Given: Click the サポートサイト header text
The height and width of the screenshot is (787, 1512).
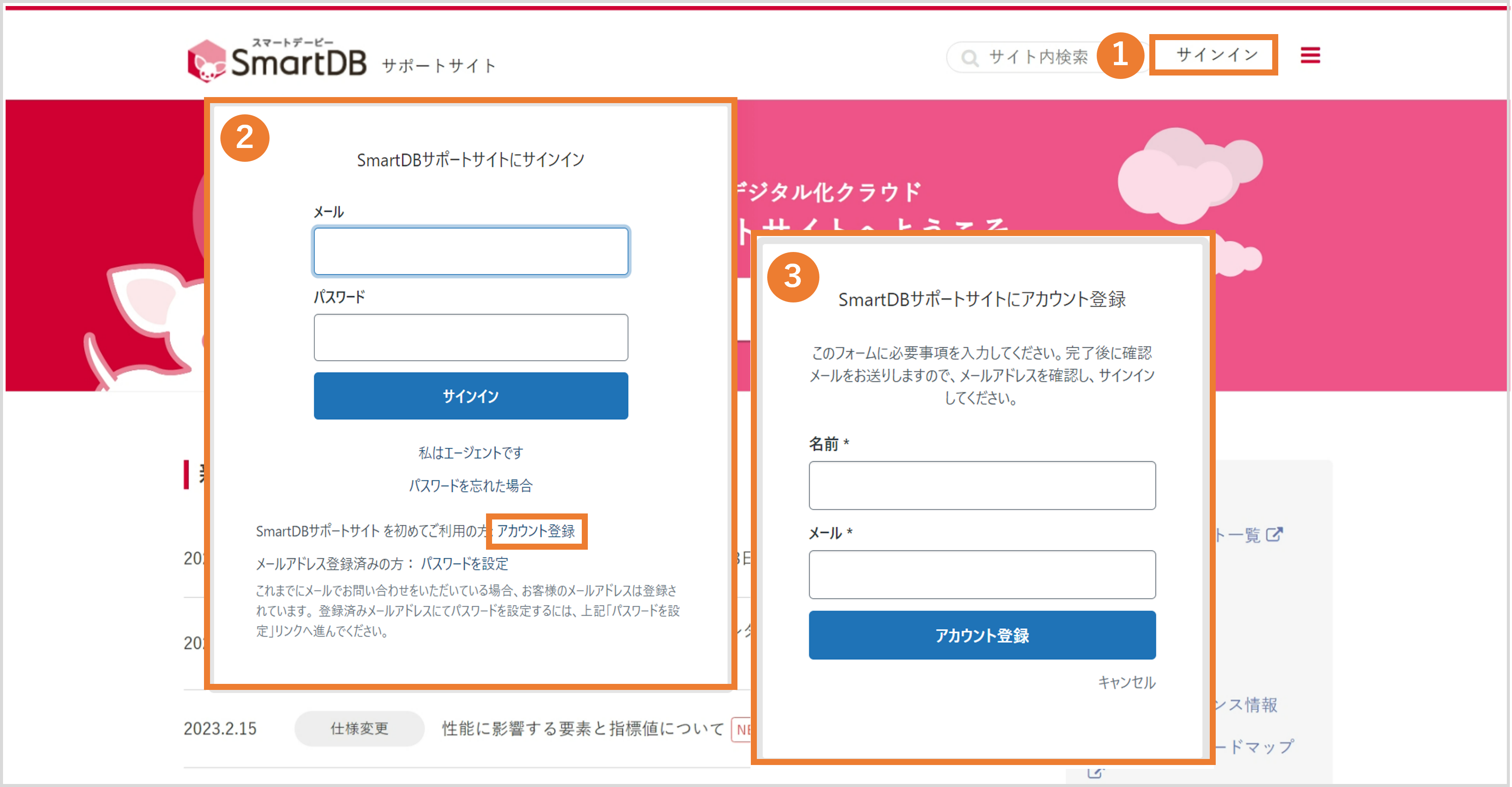Looking at the screenshot, I should (x=439, y=65).
